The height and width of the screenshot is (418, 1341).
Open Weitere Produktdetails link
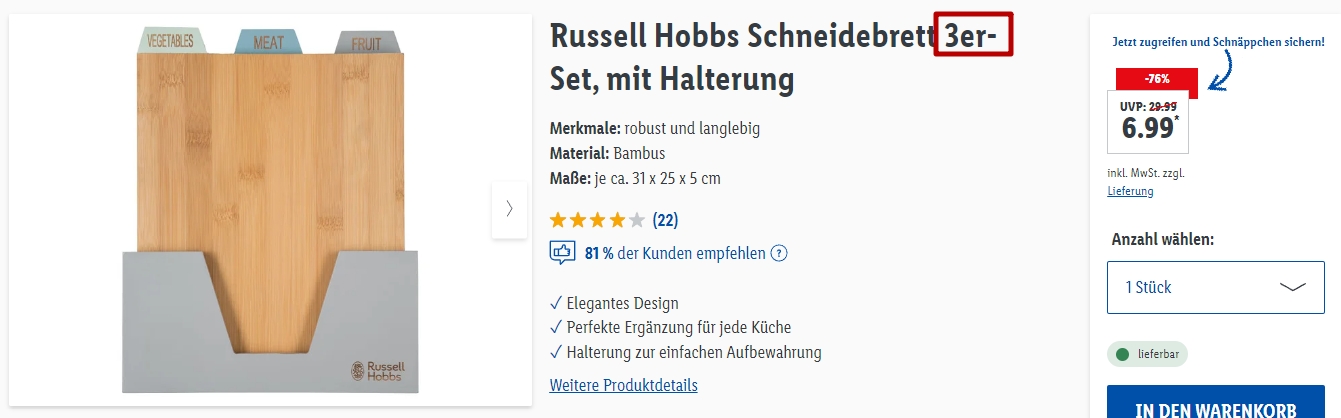pos(623,385)
